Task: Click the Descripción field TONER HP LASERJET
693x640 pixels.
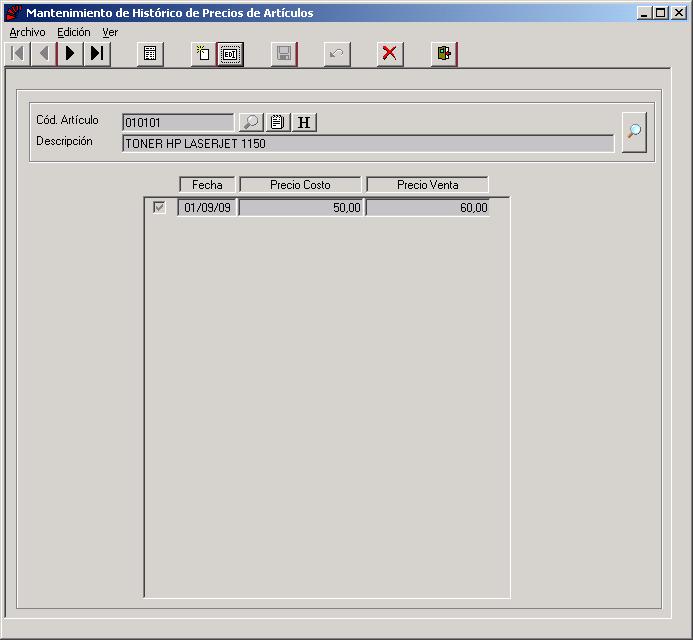Action: (x=368, y=144)
